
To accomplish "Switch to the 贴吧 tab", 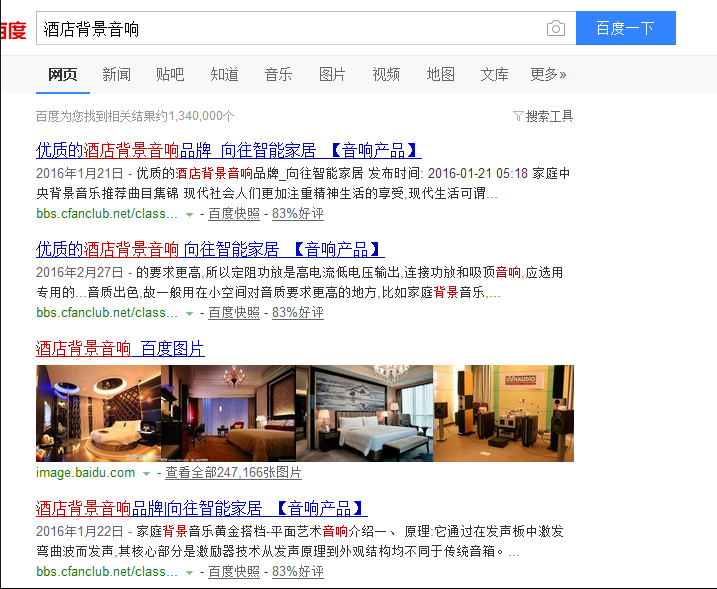I will pyautogui.click(x=170, y=74).
